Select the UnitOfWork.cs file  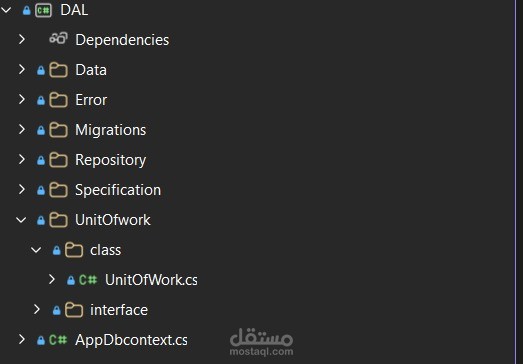[x=151, y=280]
